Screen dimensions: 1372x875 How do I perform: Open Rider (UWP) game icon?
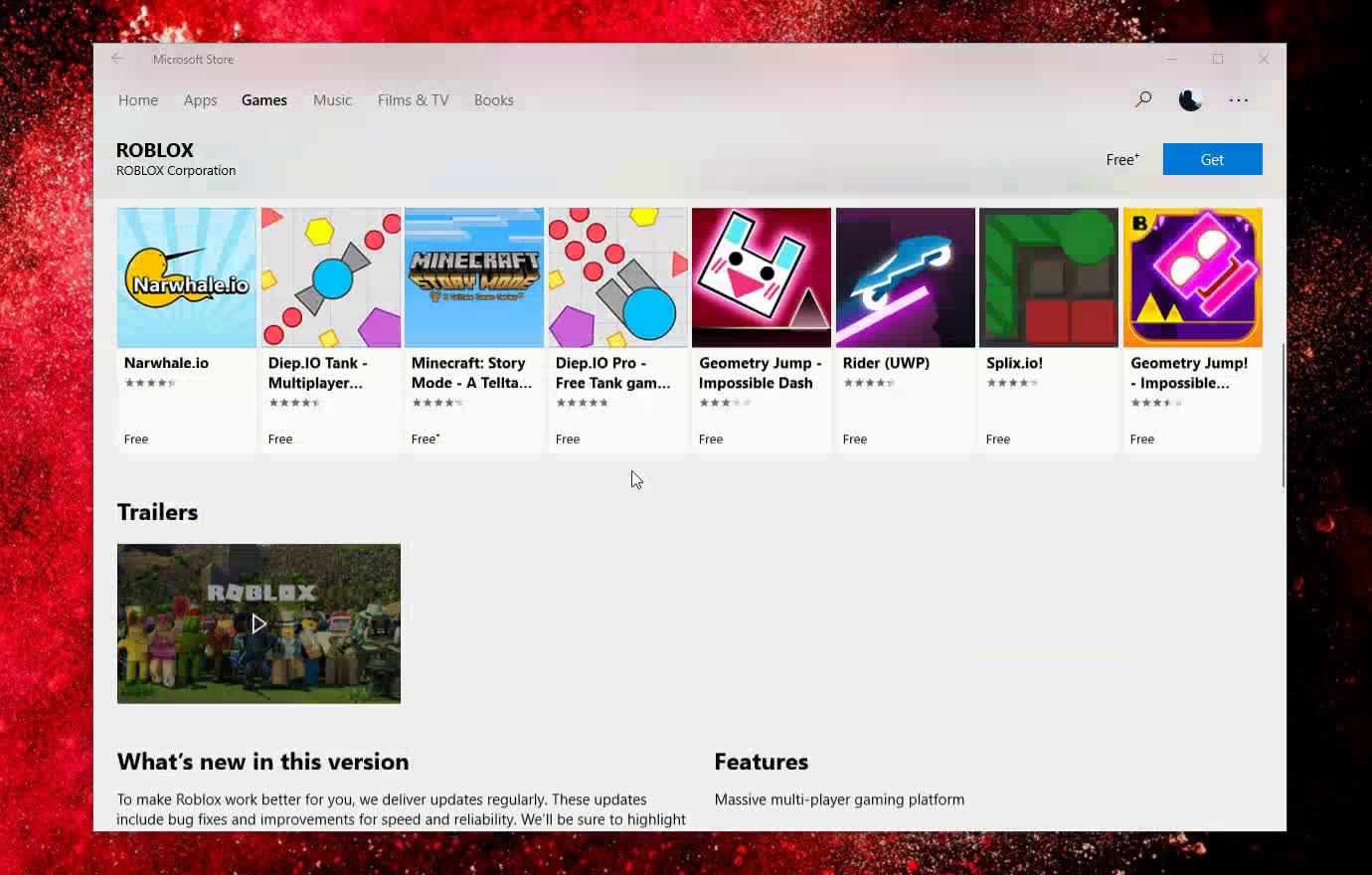[x=905, y=277]
